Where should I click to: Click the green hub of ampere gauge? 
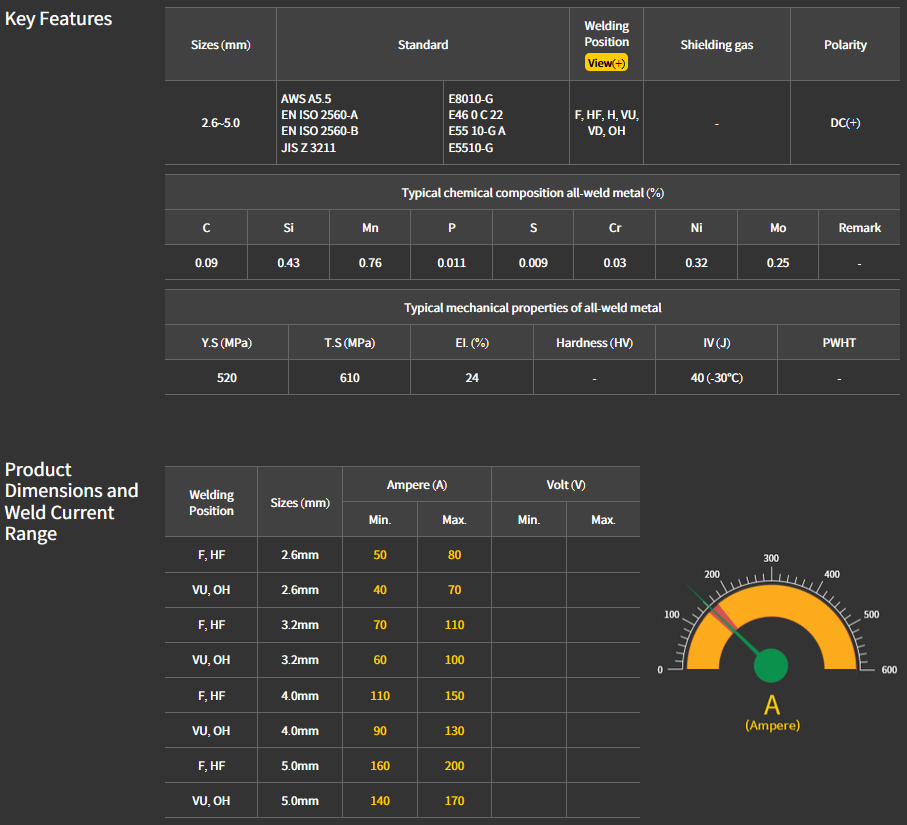(x=770, y=665)
